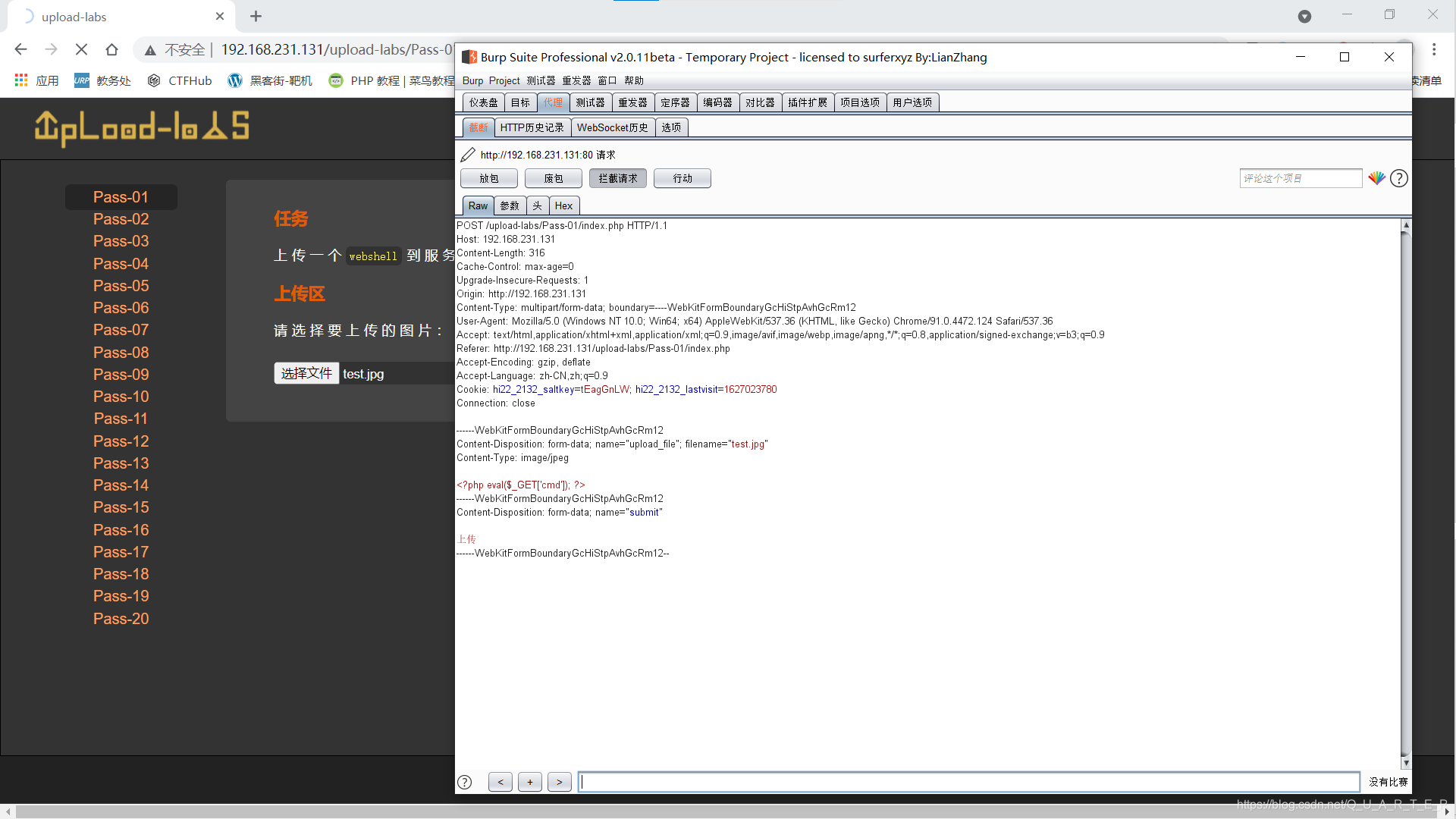This screenshot has width=1456, height=819.
Task: Open the 行动 action button
Action: click(x=682, y=178)
